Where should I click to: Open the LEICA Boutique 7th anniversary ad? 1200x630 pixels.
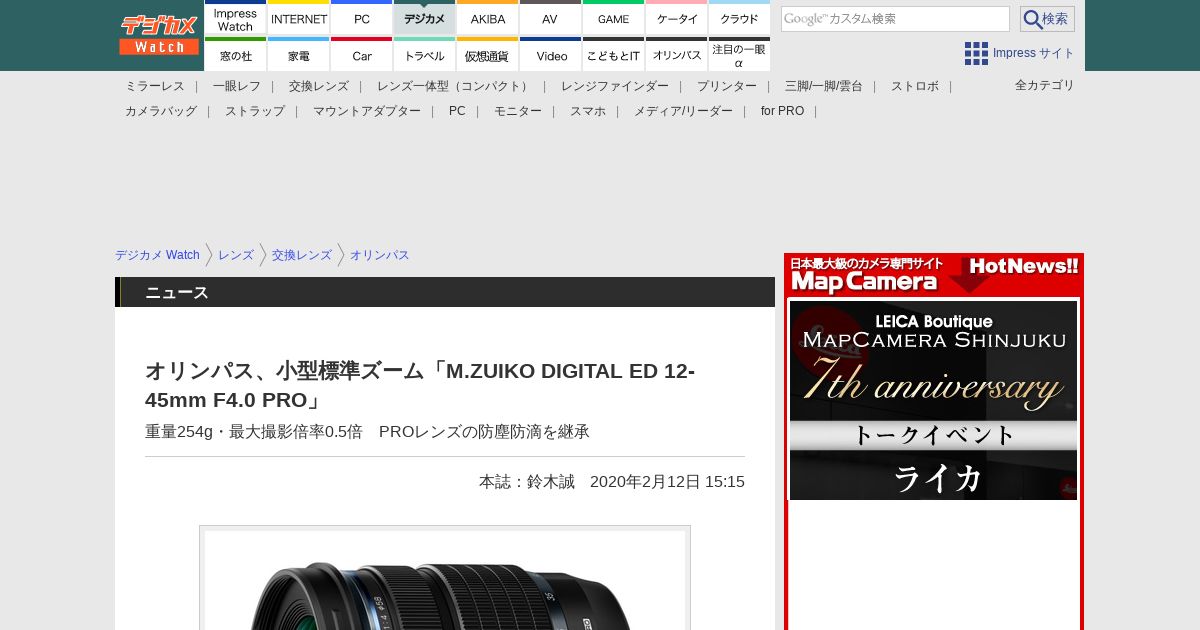coord(934,400)
